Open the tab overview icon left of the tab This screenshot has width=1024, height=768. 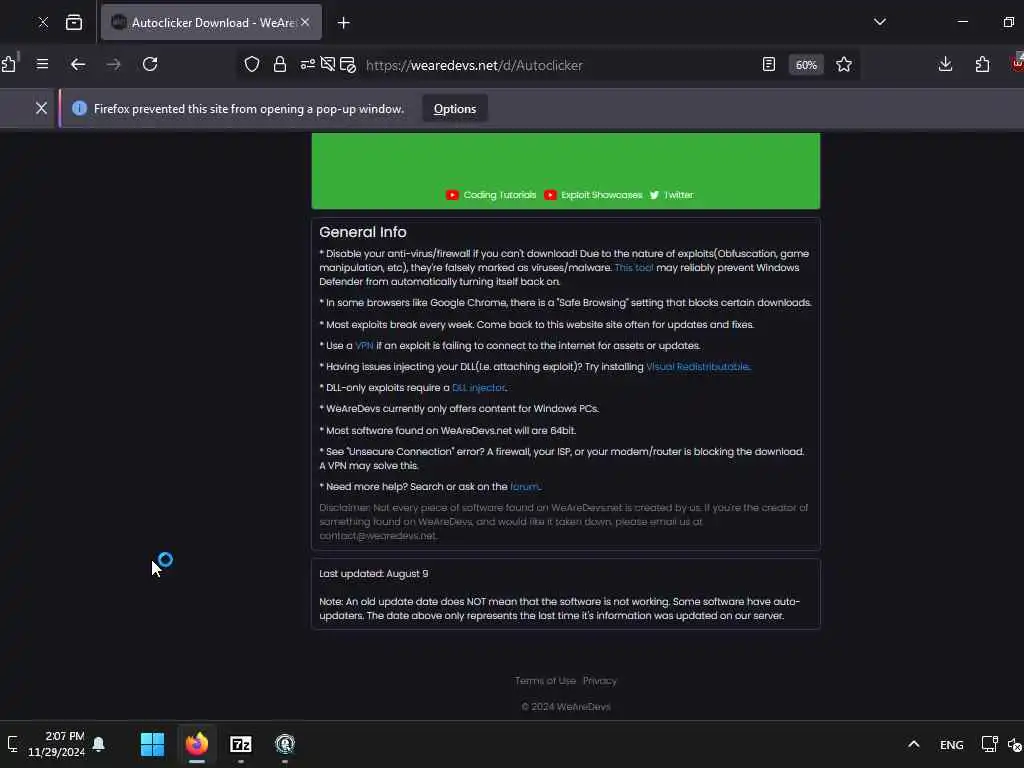[x=74, y=22]
